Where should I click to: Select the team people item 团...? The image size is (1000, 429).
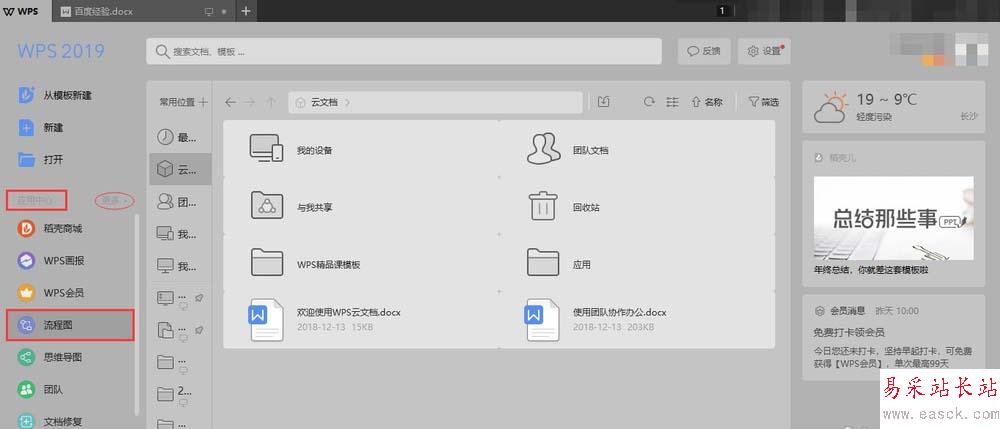tap(180, 202)
